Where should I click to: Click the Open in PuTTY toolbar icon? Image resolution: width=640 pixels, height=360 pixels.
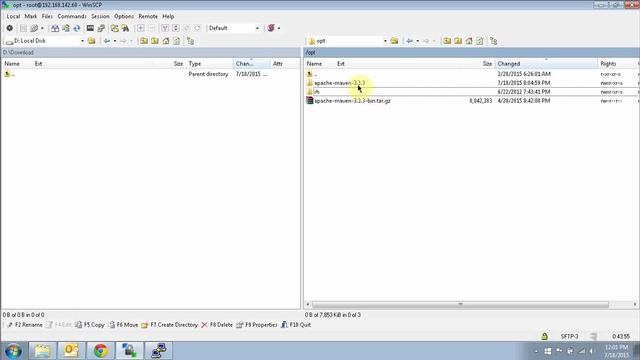pyautogui.click(x=101, y=28)
